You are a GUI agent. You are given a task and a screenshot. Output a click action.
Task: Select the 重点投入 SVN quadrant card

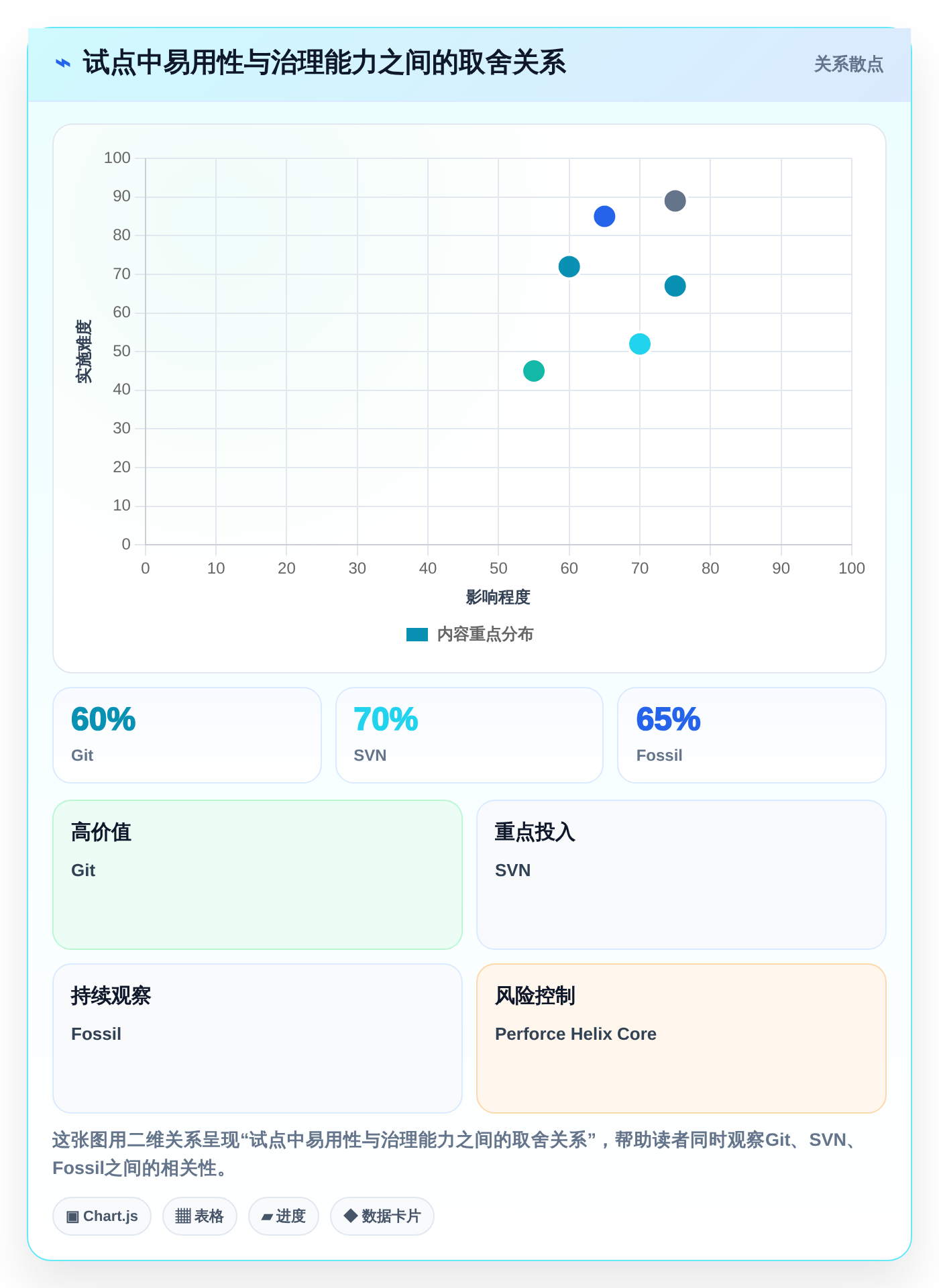coord(681,875)
